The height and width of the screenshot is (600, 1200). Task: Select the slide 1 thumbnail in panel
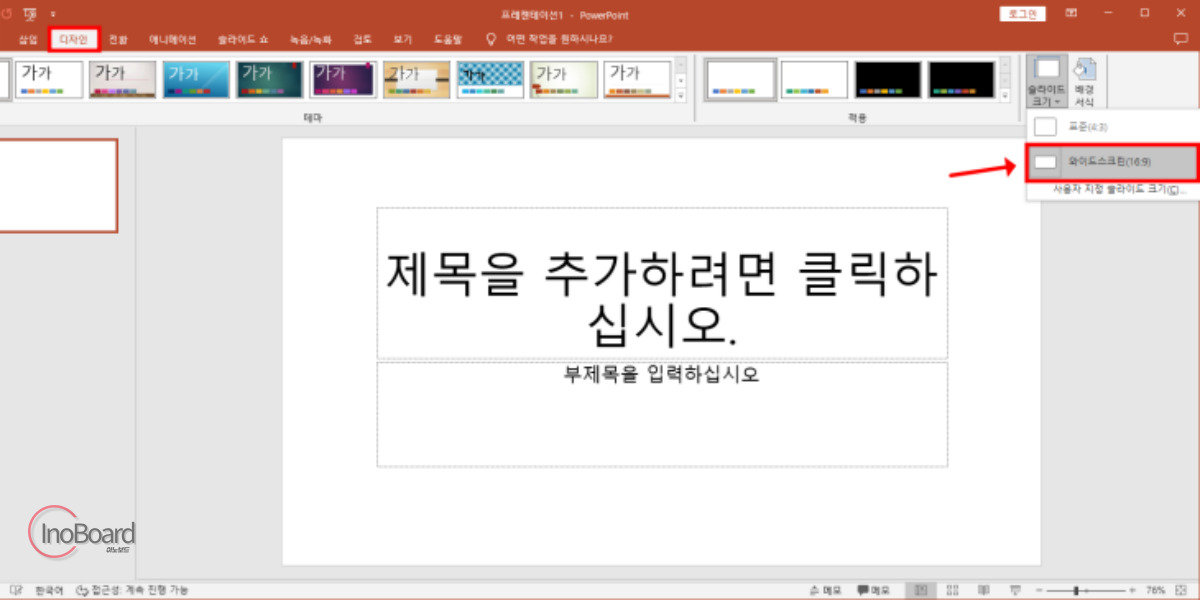tap(58, 185)
